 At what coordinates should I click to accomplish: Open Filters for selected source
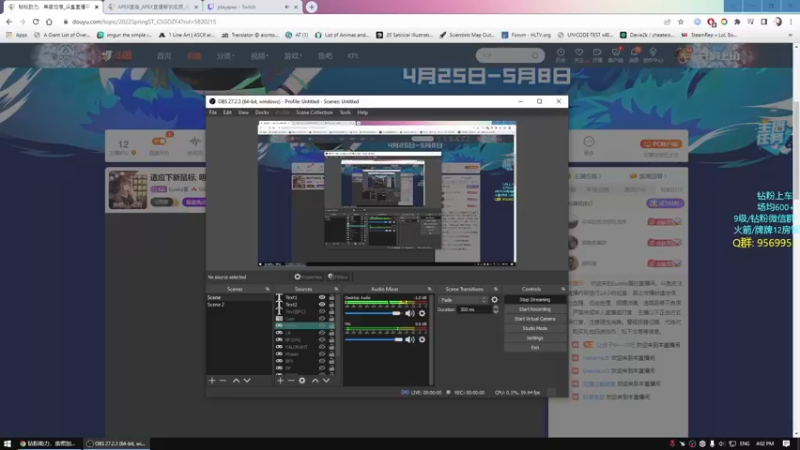tap(338, 277)
